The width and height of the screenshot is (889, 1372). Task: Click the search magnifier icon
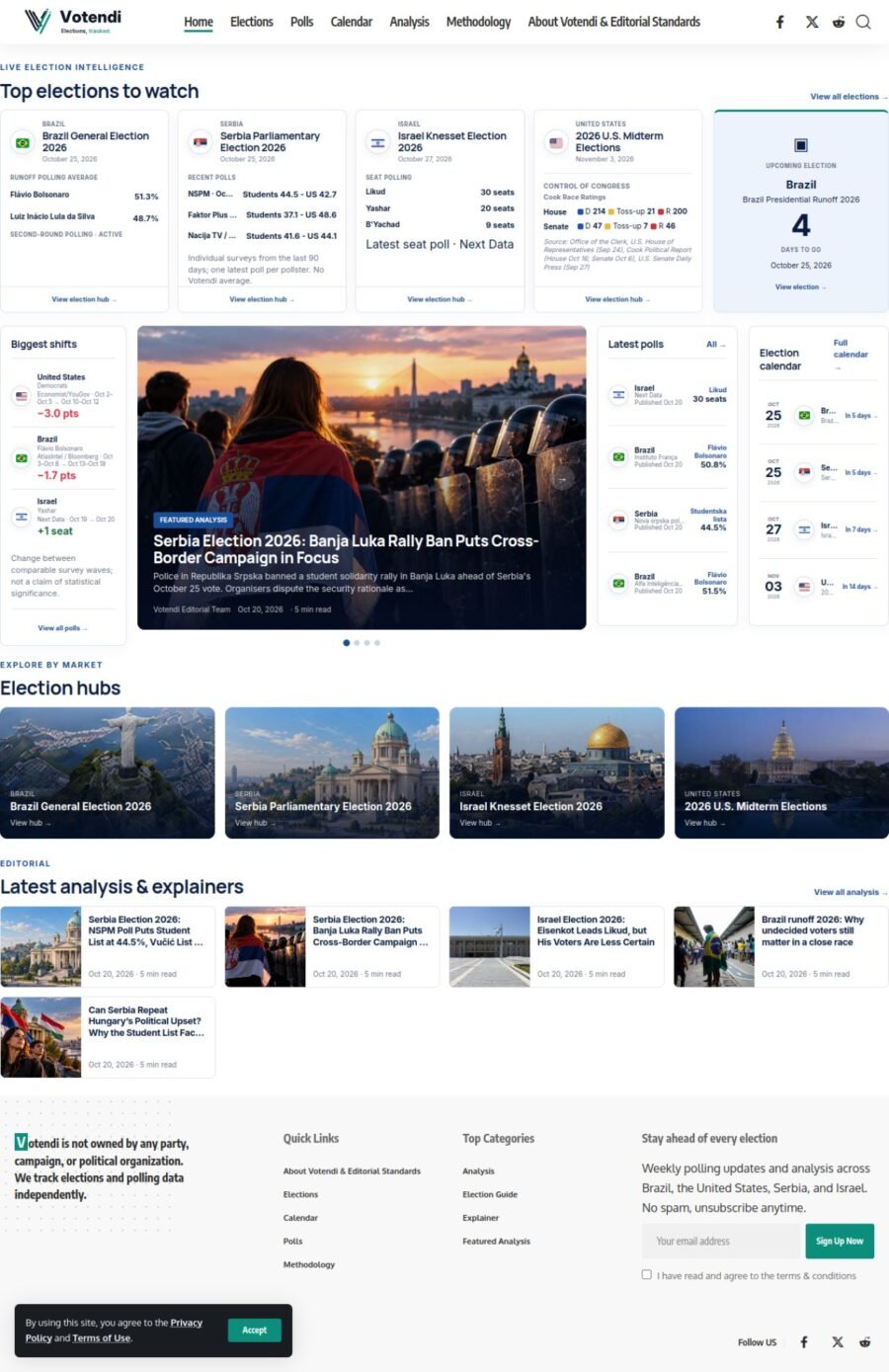pos(863,22)
